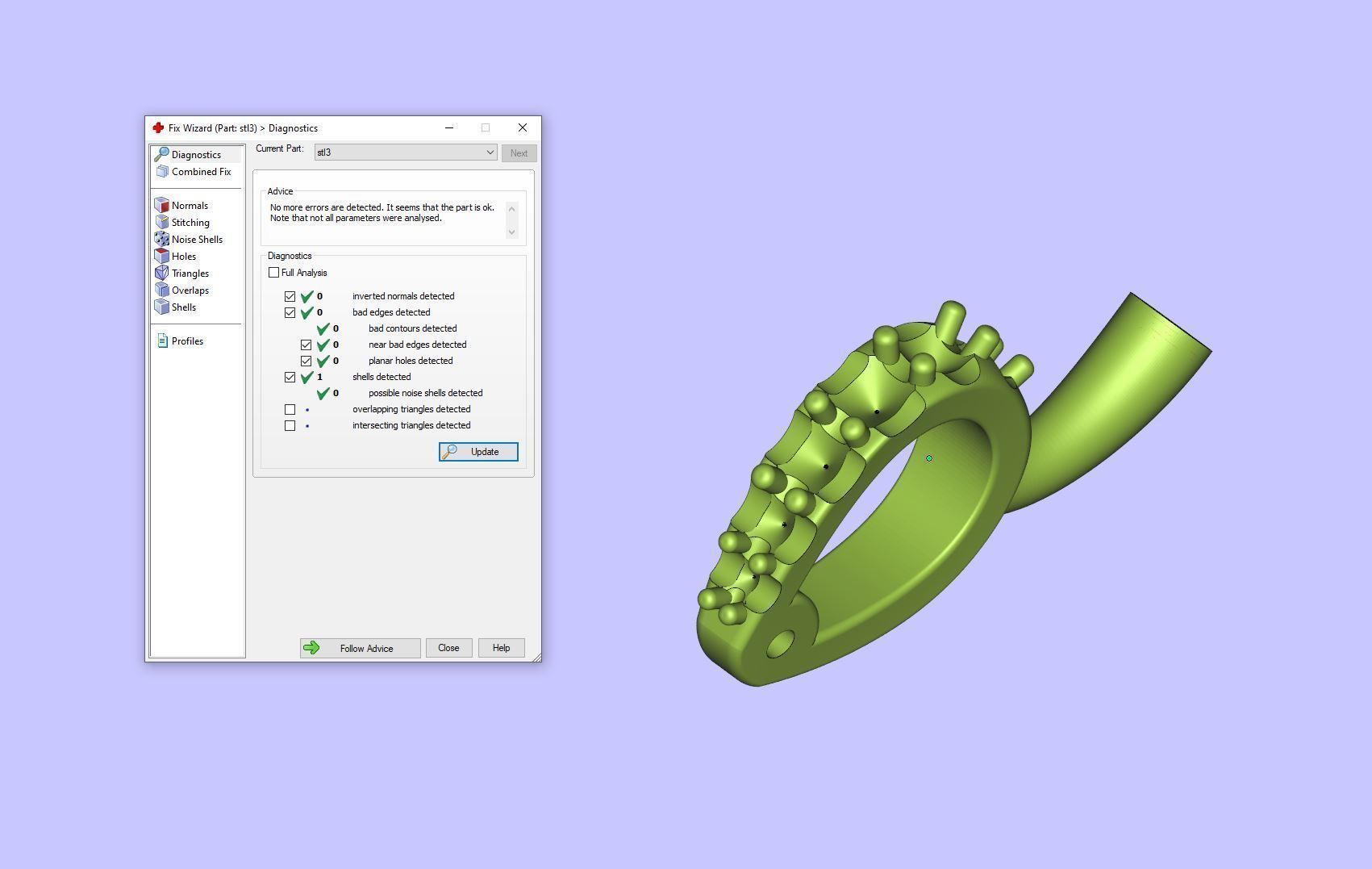Click the Shells icon

click(x=162, y=307)
